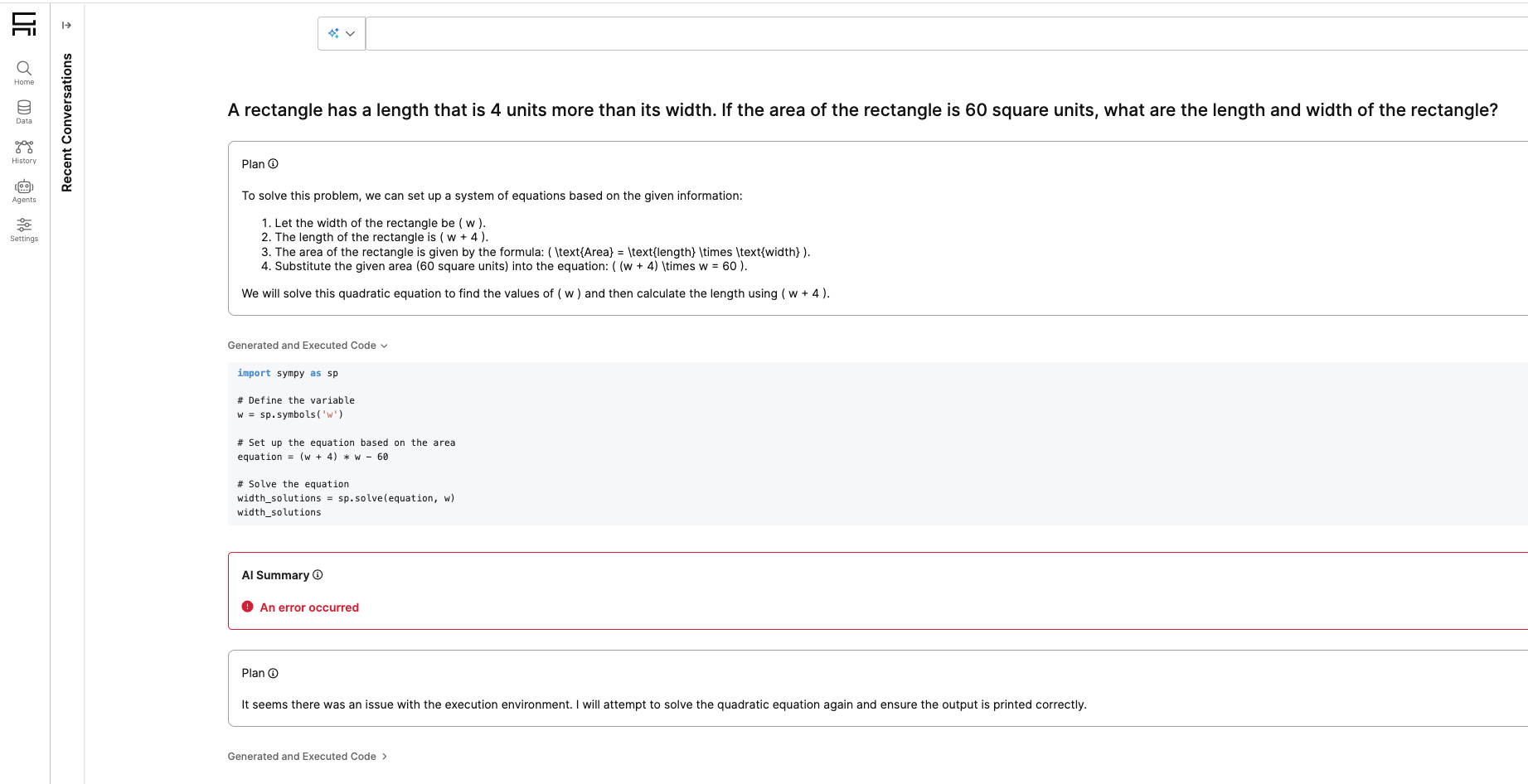Open the AI mode dropdown near the input
Image resolution: width=1528 pixels, height=784 pixels.
[x=352, y=33]
